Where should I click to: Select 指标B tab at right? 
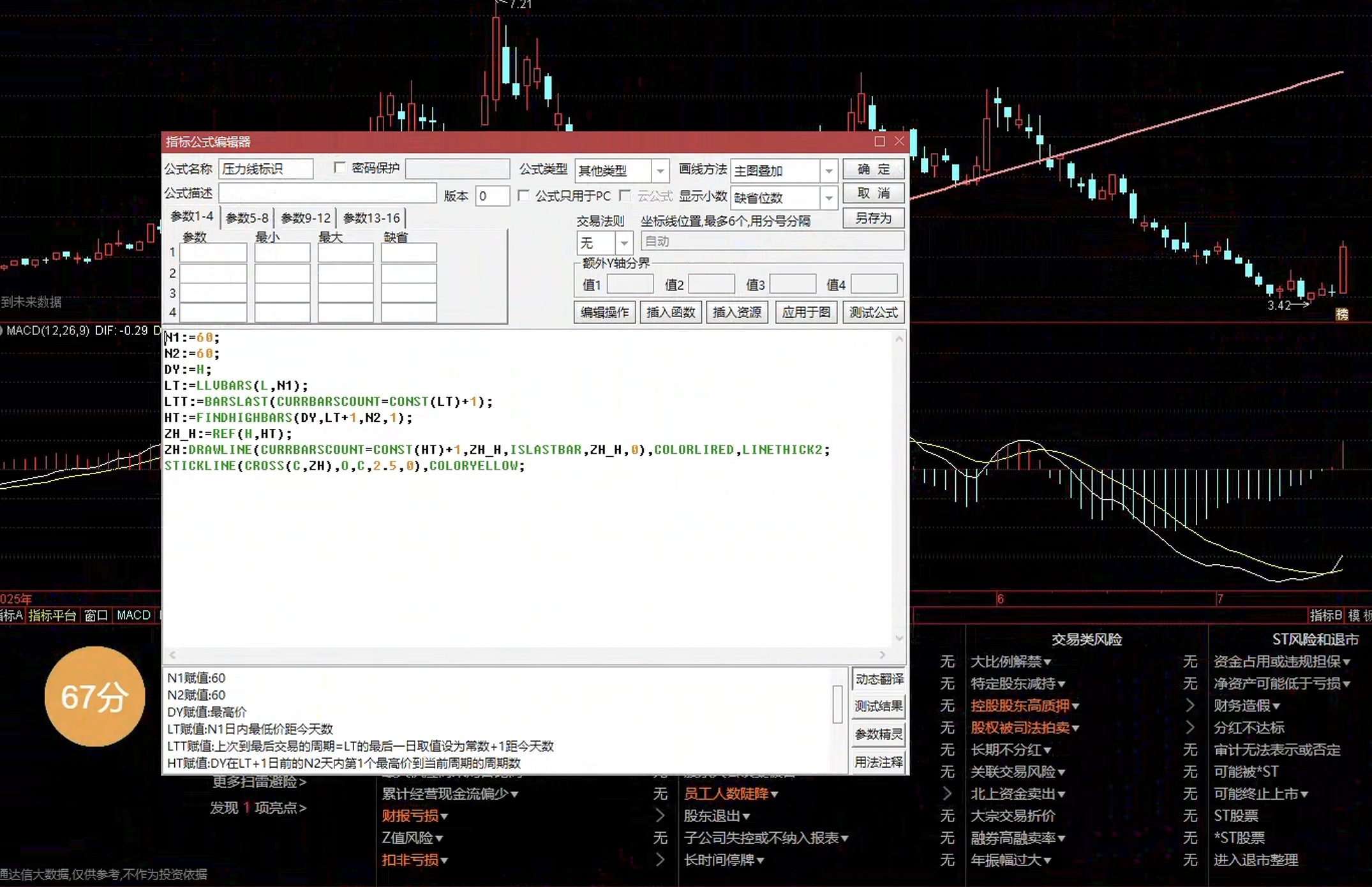1325,615
